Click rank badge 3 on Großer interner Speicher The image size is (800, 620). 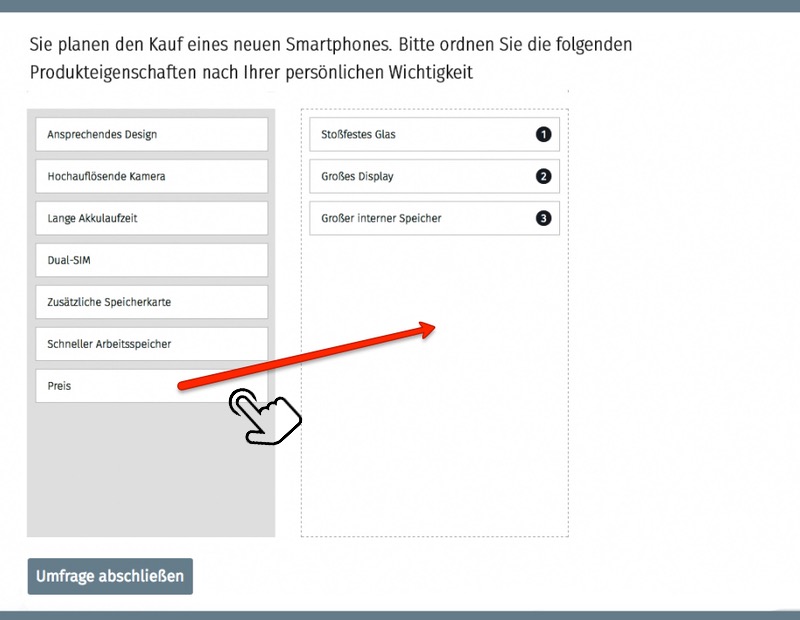[x=543, y=218]
